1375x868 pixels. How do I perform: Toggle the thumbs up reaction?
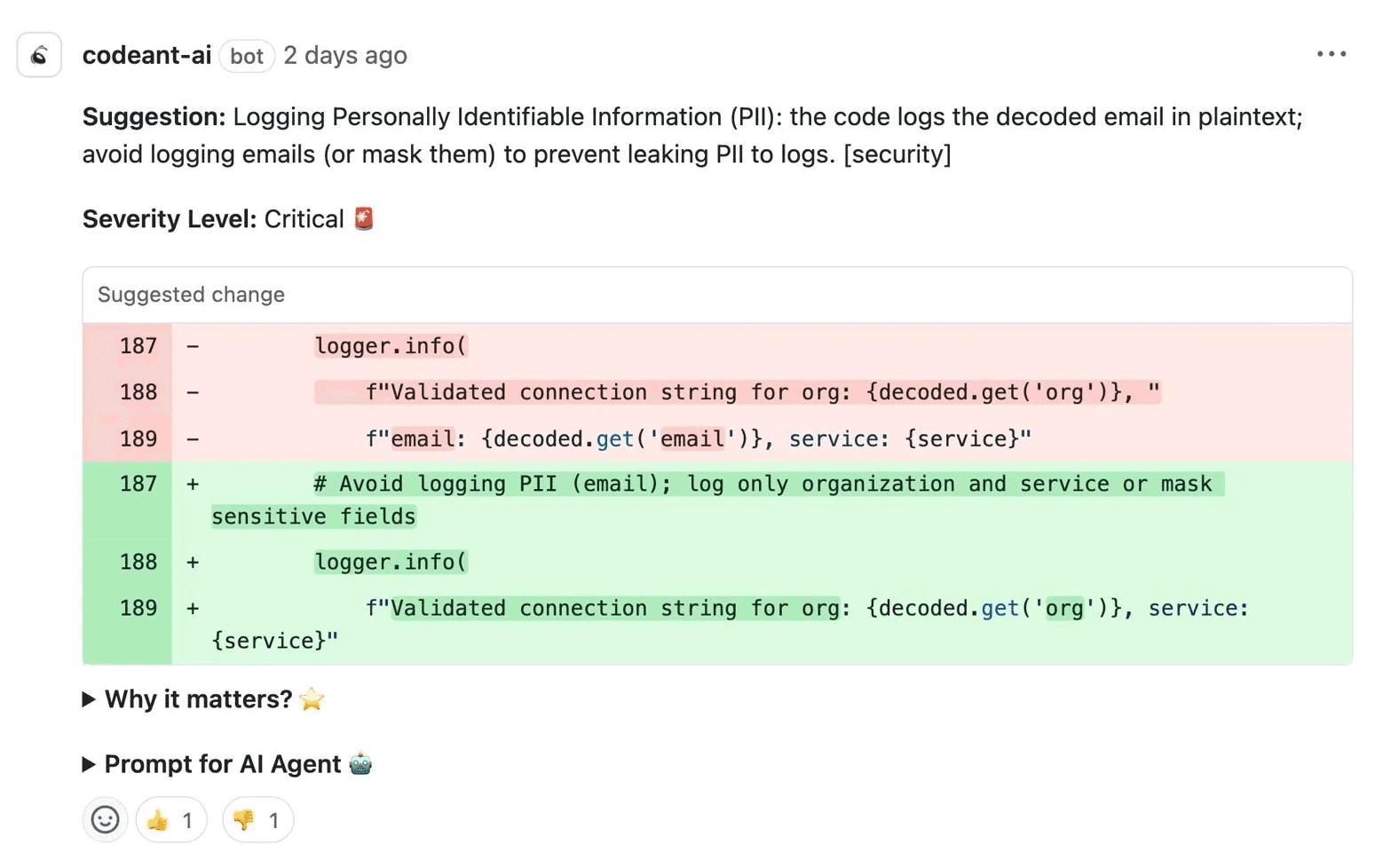point(170,819)
